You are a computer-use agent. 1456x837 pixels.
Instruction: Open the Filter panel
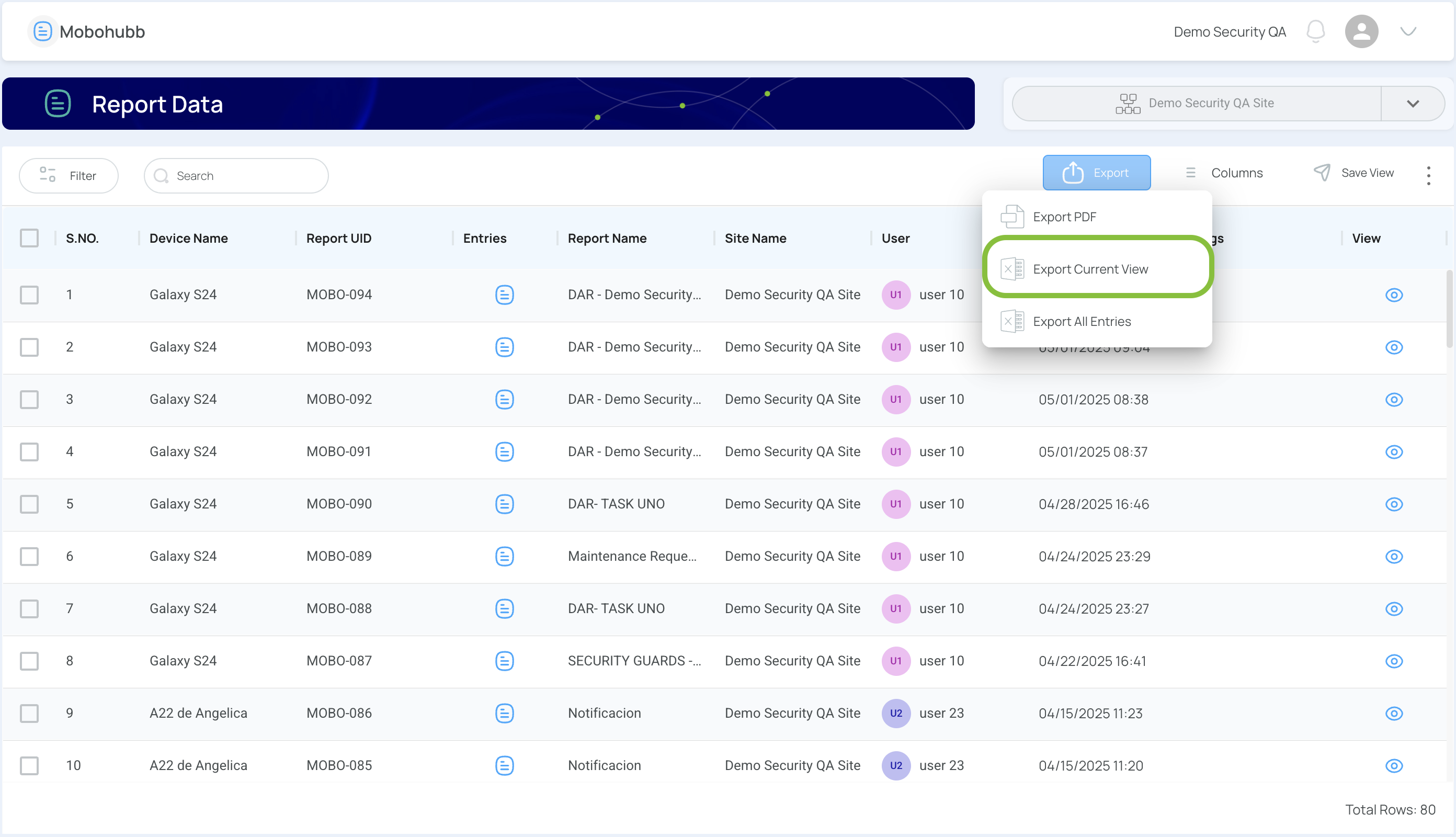[x=69, y=175]
